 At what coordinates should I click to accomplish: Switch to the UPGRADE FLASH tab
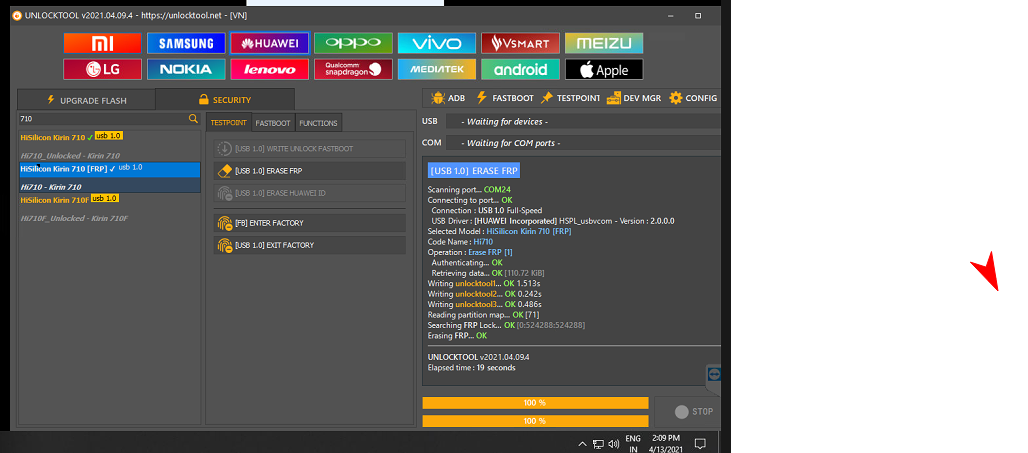(x=87, y=100)
